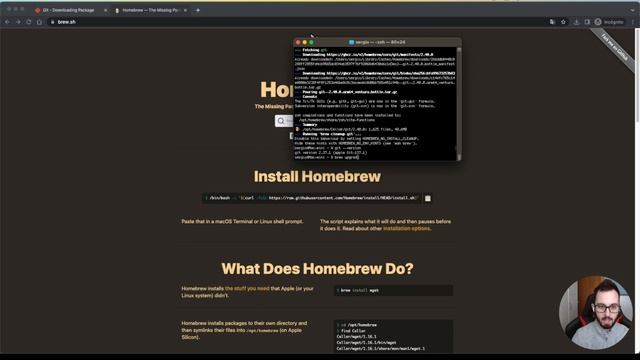Open the Incognito profile indicator
Image resolution: width=640 pixels, height=360 pixels.
[609, 22]
